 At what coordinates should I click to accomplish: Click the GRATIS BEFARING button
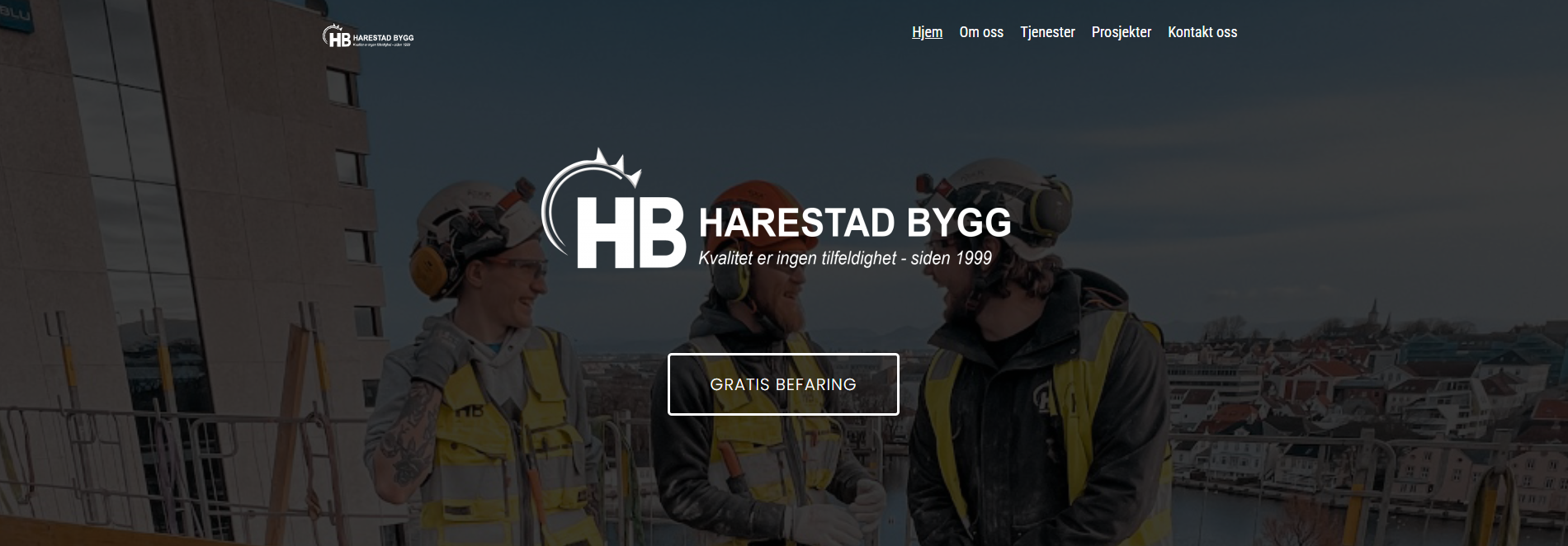pos(783,384)
